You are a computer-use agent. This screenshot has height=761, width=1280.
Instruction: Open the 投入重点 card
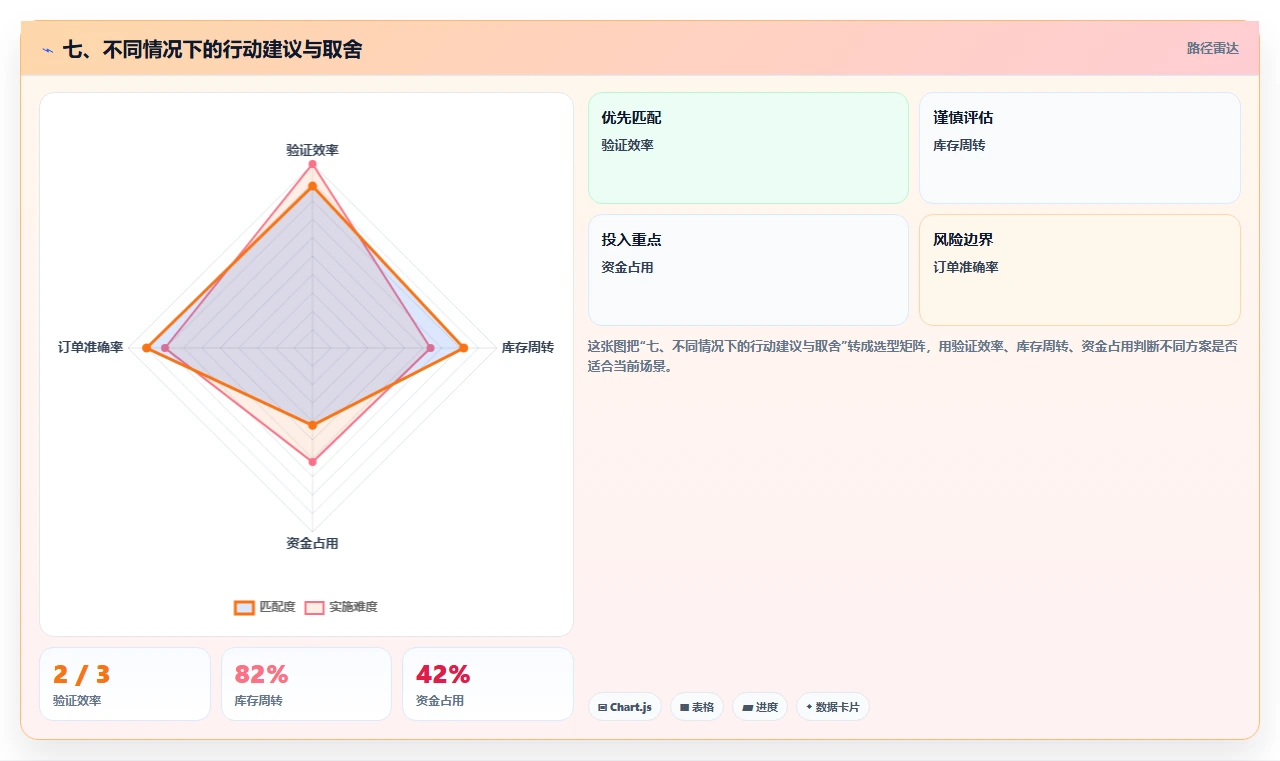[x=748, y=270]
